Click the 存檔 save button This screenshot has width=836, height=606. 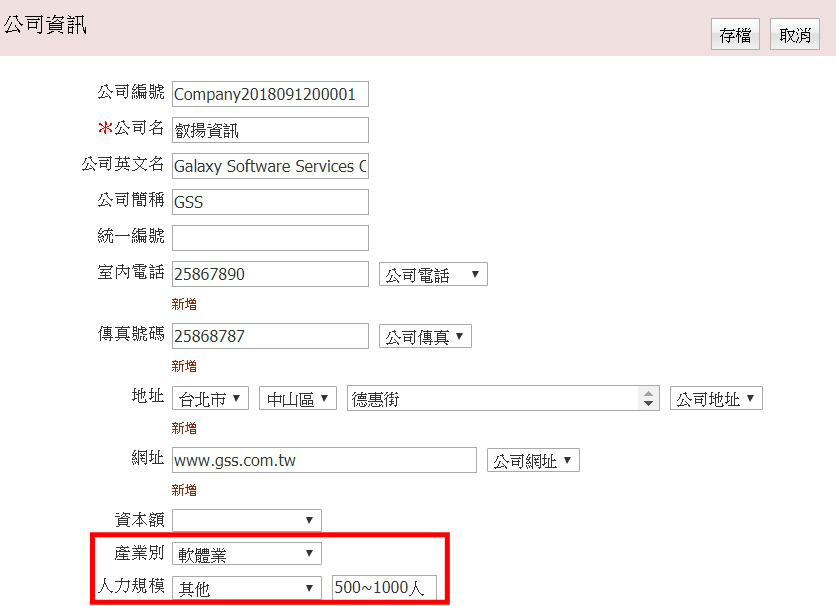(735, 34)
